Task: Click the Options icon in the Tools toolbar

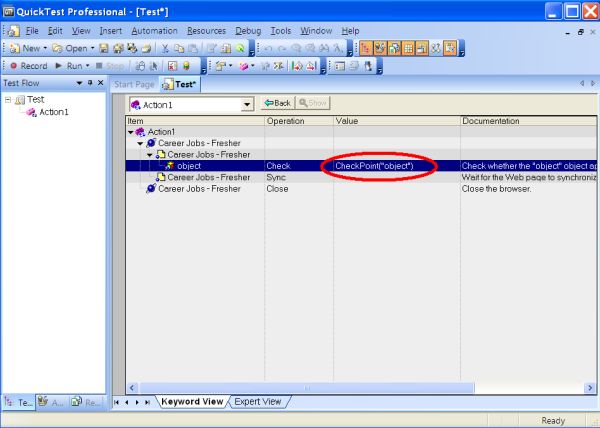Action: (x=339, y=66)
